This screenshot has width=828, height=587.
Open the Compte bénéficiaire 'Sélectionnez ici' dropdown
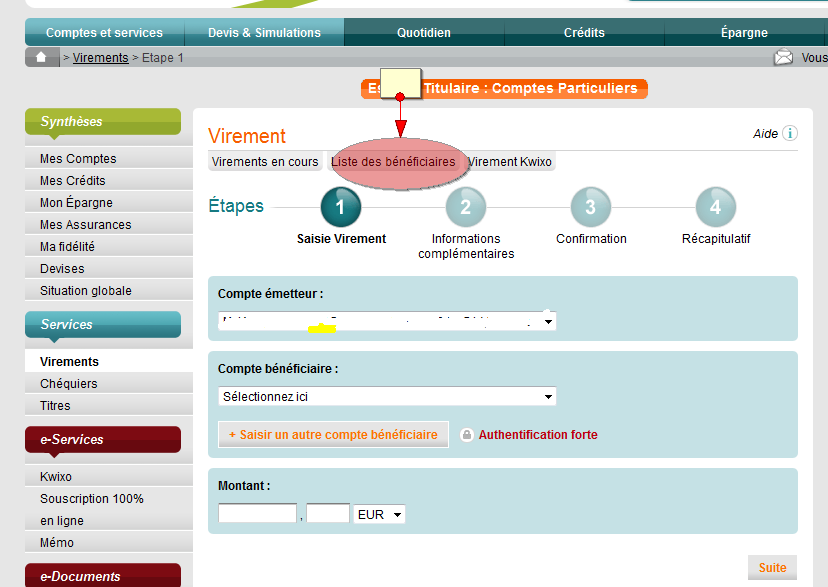click(x=387, y=396)
